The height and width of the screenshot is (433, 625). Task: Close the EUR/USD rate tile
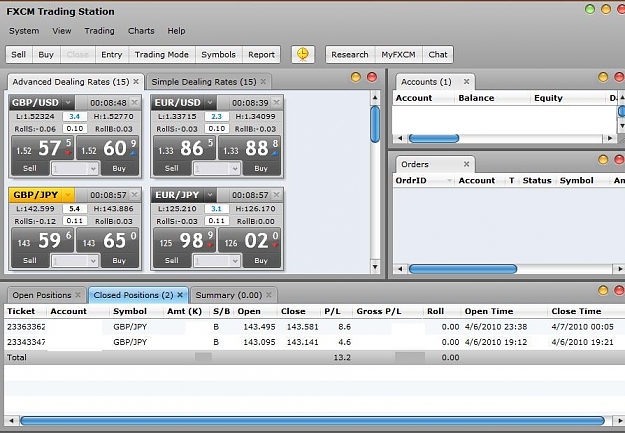[277, 102]
